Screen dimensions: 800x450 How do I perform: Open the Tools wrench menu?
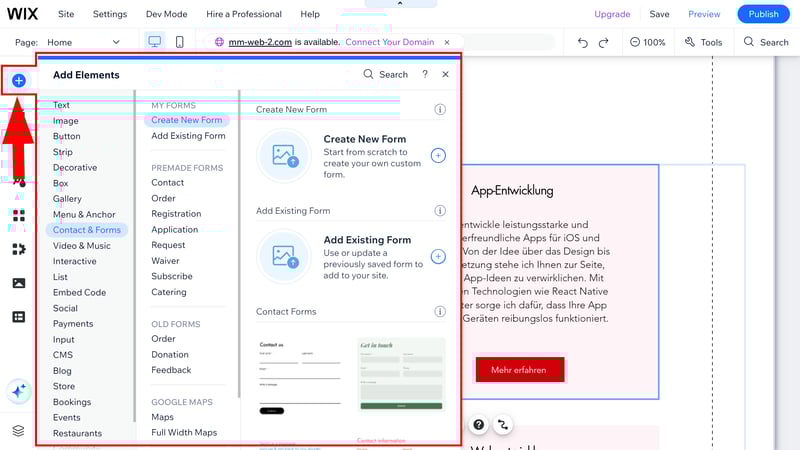[x=704, y=42]
